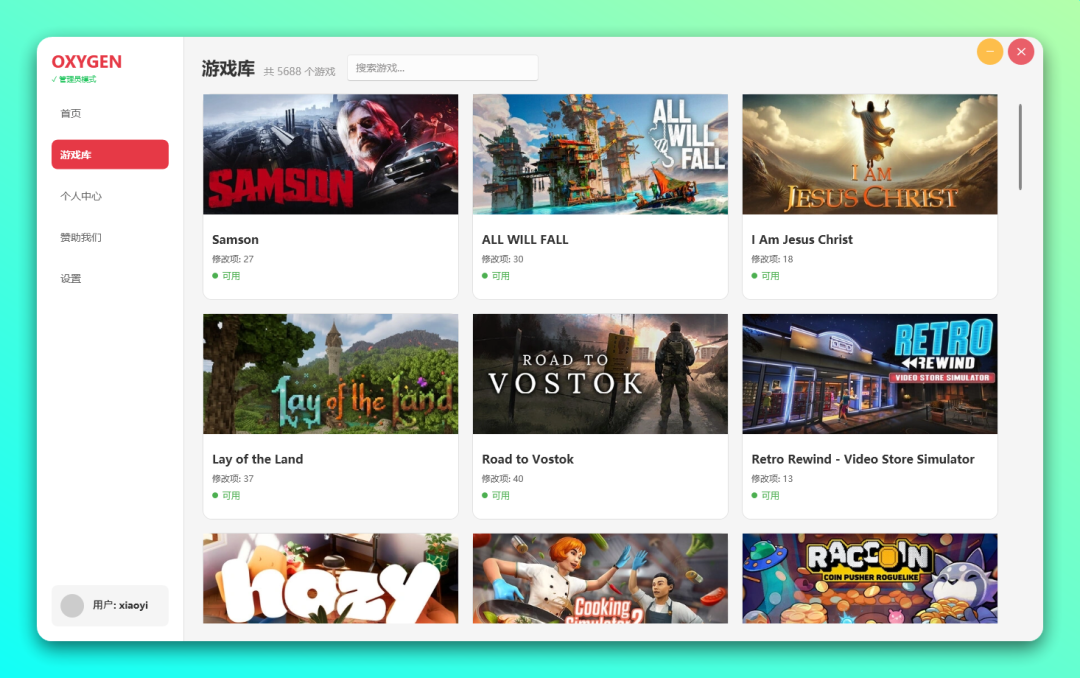Viewport: 1080px width, 678px height.
Task: Click the yellow minimize circle button
Action: pos(990,52)
